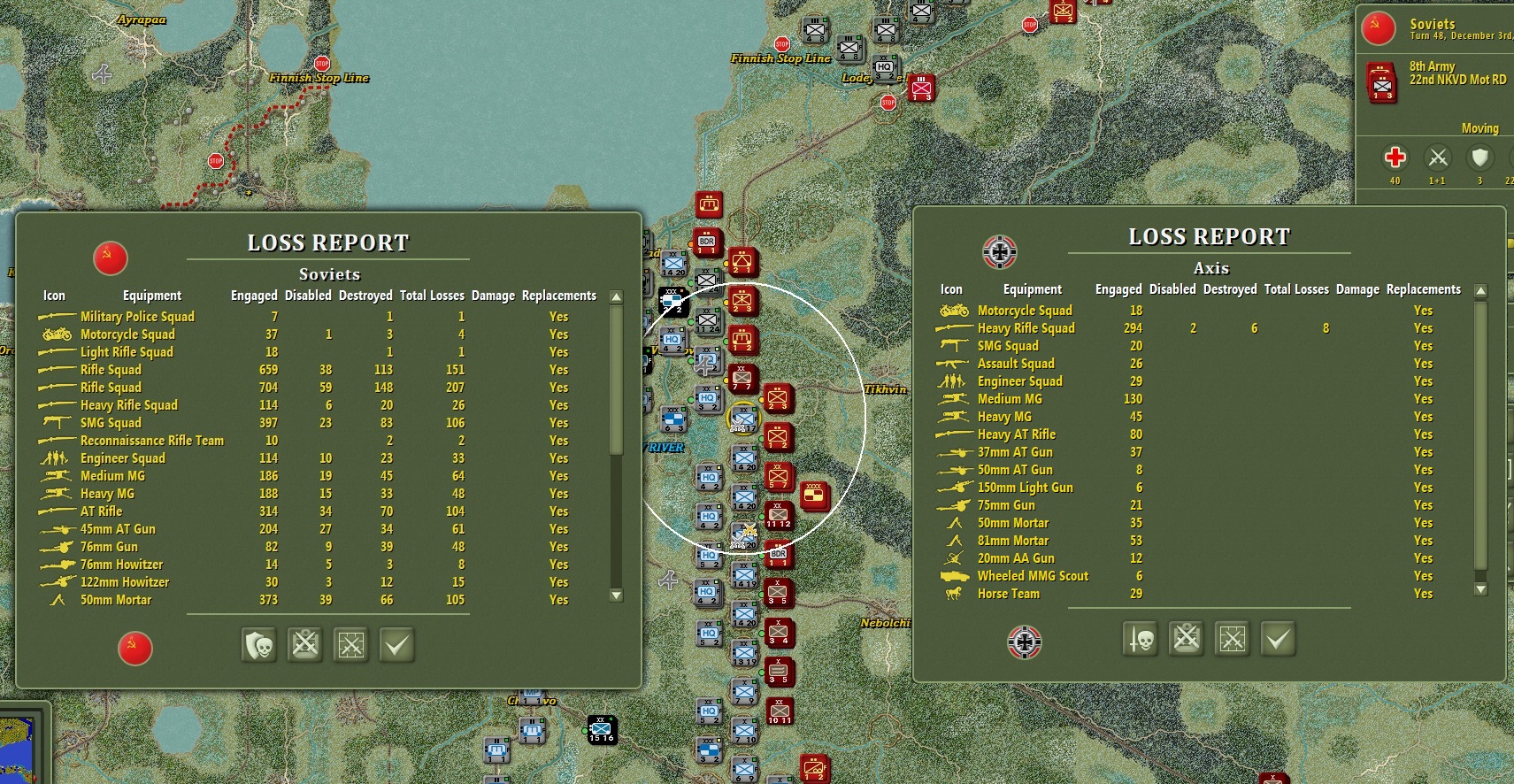The height and width of the screenshot is (784, 1514).
Task: Click the Engineer Squad icon in Axis report
Action: point(952,381)
